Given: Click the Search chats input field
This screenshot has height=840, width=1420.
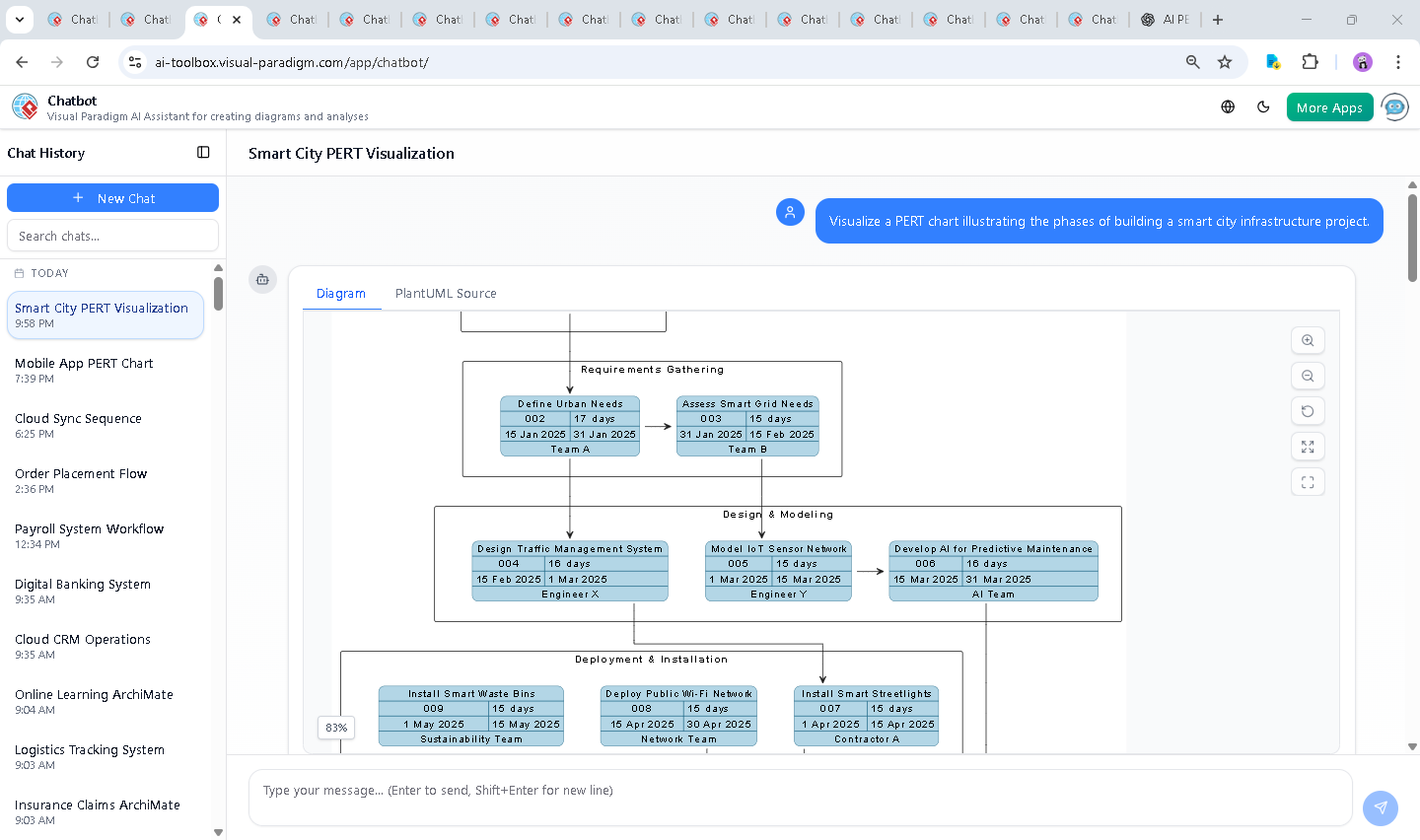Looking at the screenshot, I should click(112, 236).
